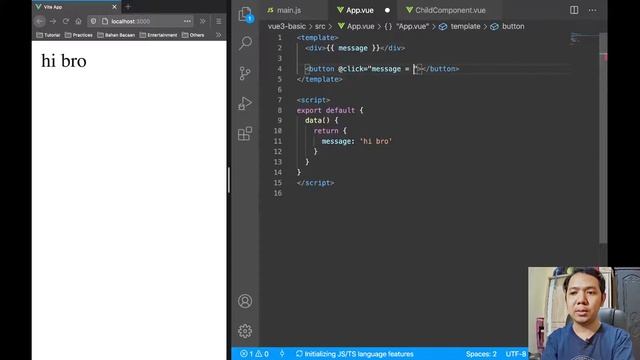Image resolution: width=640 pixels, height=360 pixels.
Task: Show more bookmarks overflow chevron
Action: click(218, 35)
